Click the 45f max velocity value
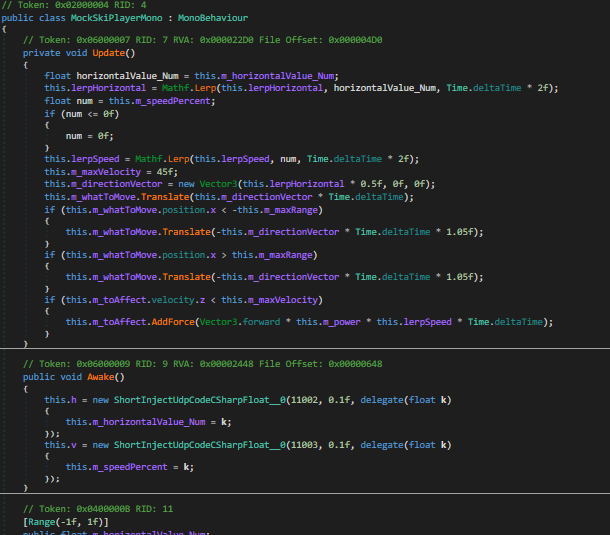610x535 pixels. pos(167,172)
